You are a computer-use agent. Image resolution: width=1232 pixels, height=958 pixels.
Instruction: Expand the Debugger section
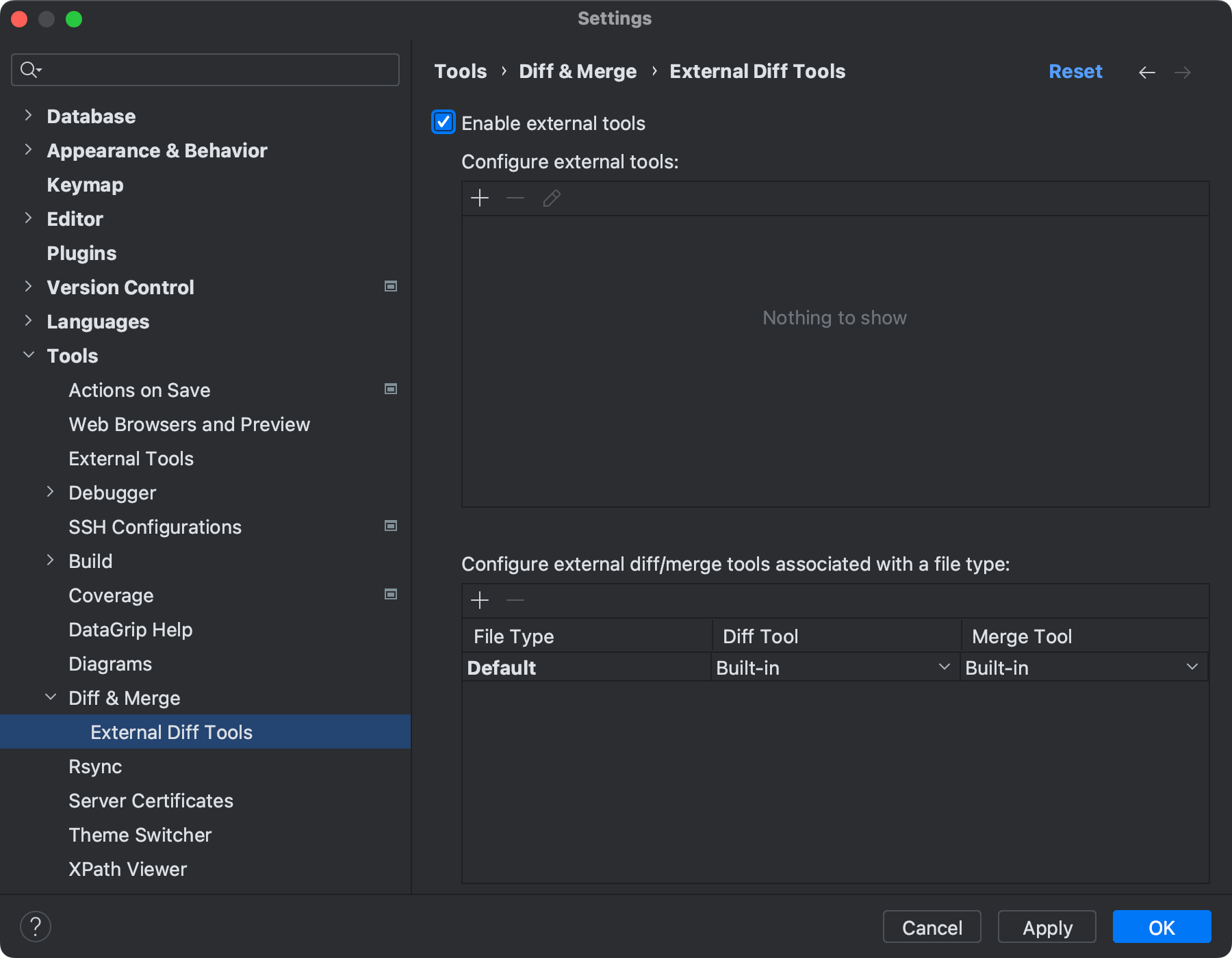click(x=51, y=491)
